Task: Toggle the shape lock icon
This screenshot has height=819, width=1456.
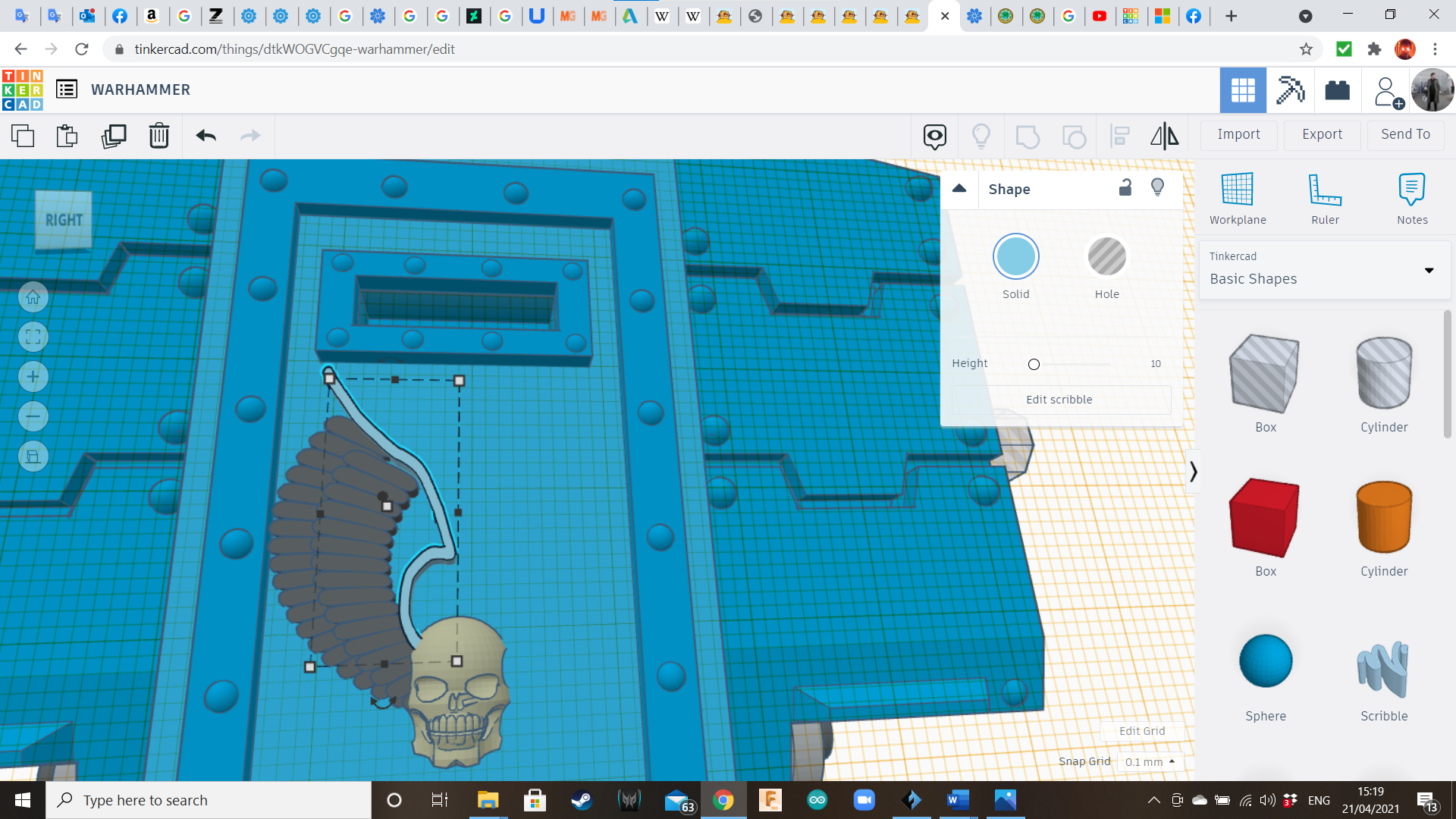Action: tap(1125, 188)
